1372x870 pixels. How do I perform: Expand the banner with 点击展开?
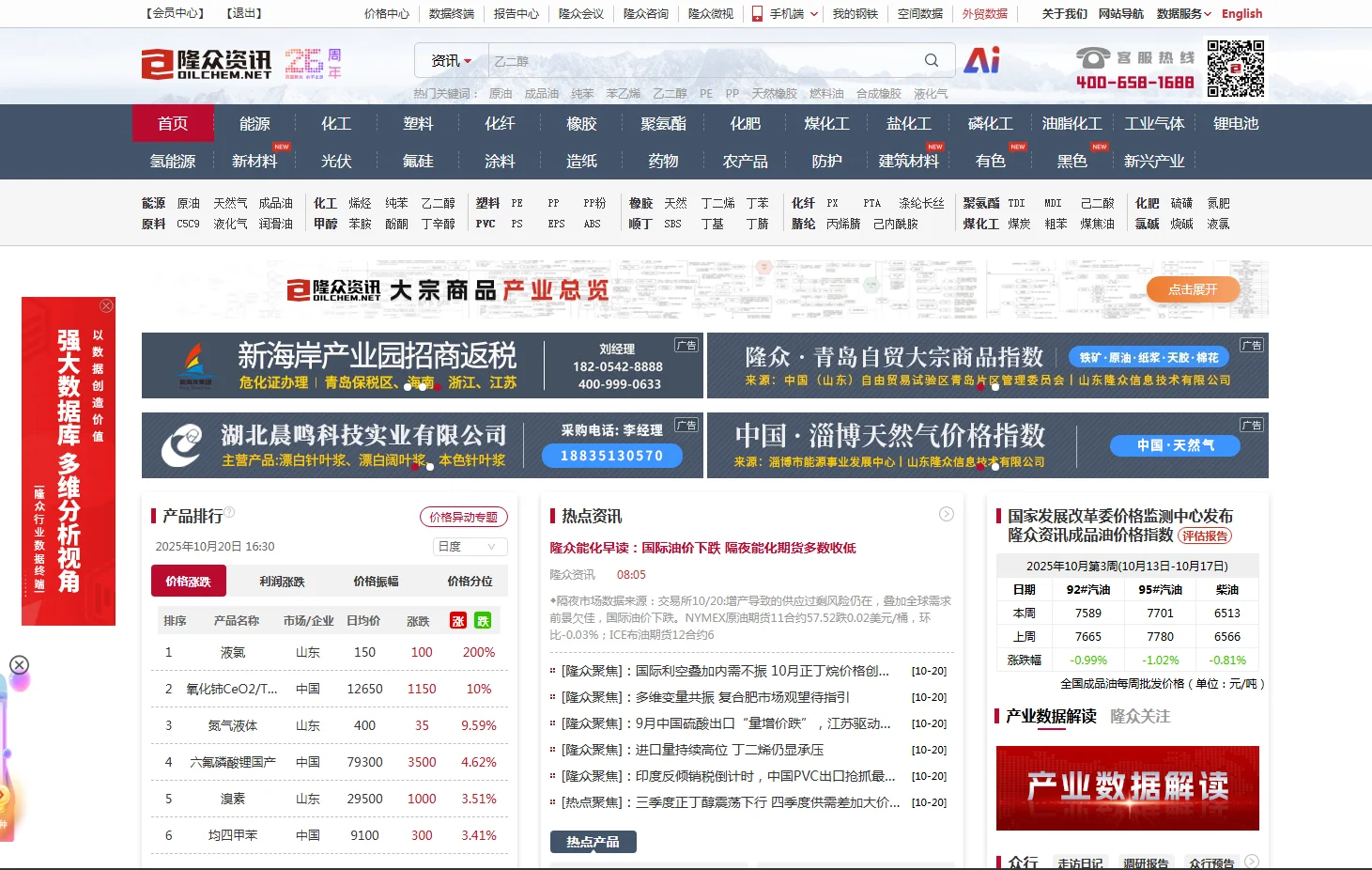coord(1193,289)
